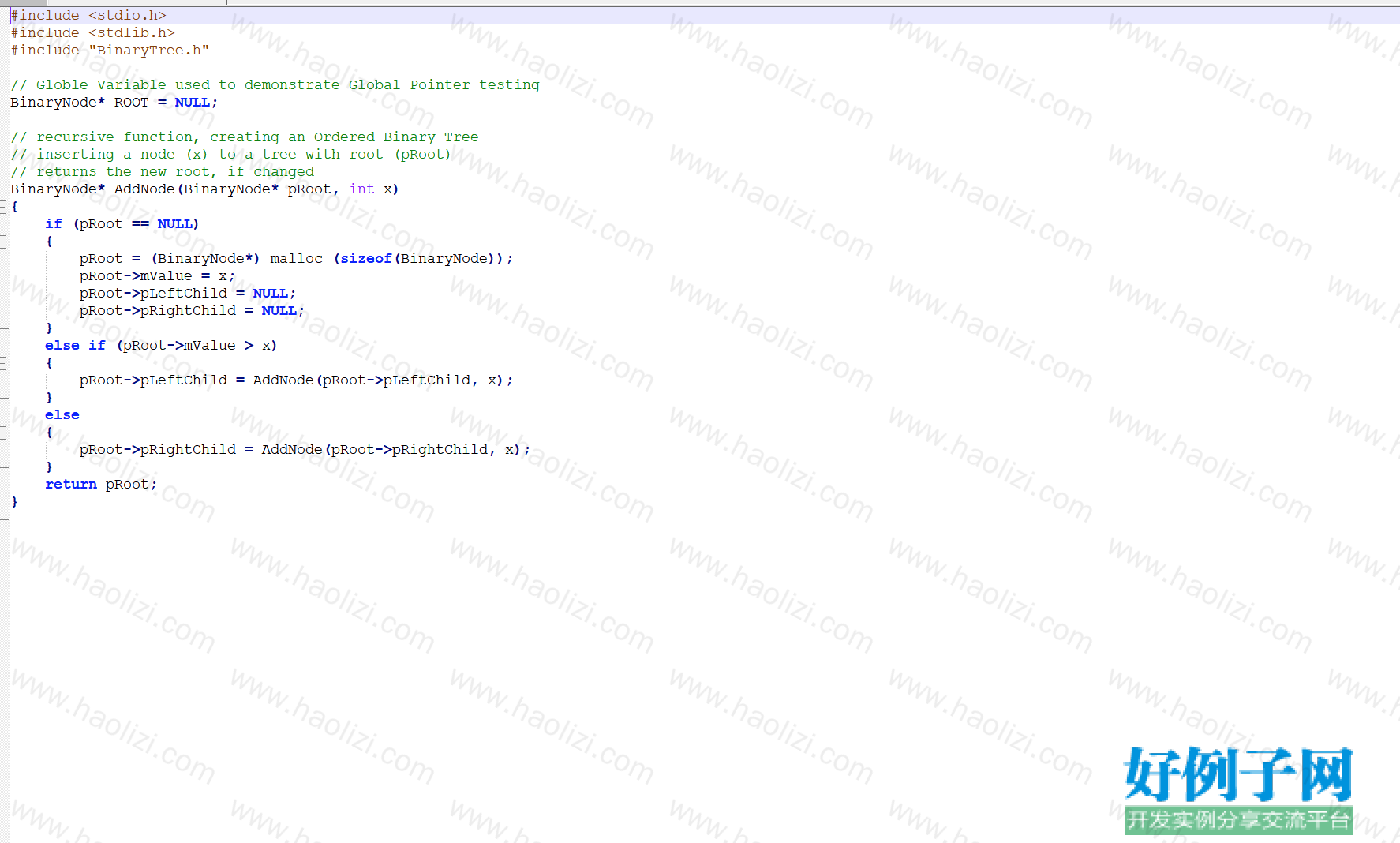Click the 'int' keyword in AddNode parameters
This screenshot has width=1400, height=843.
coord(361,189)
